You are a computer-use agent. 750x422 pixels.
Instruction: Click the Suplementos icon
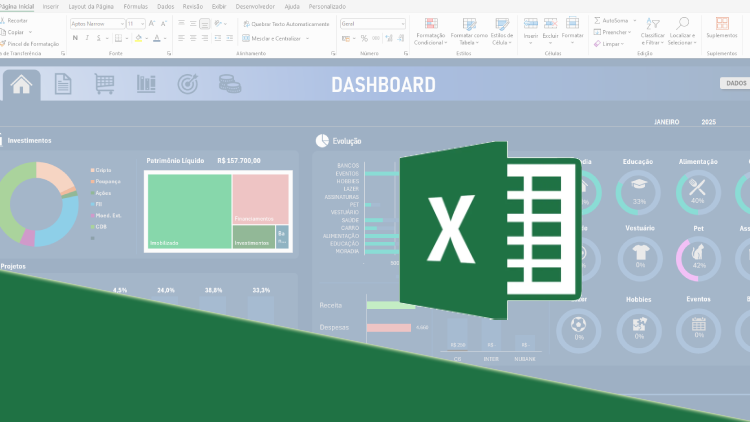[722, 23]
